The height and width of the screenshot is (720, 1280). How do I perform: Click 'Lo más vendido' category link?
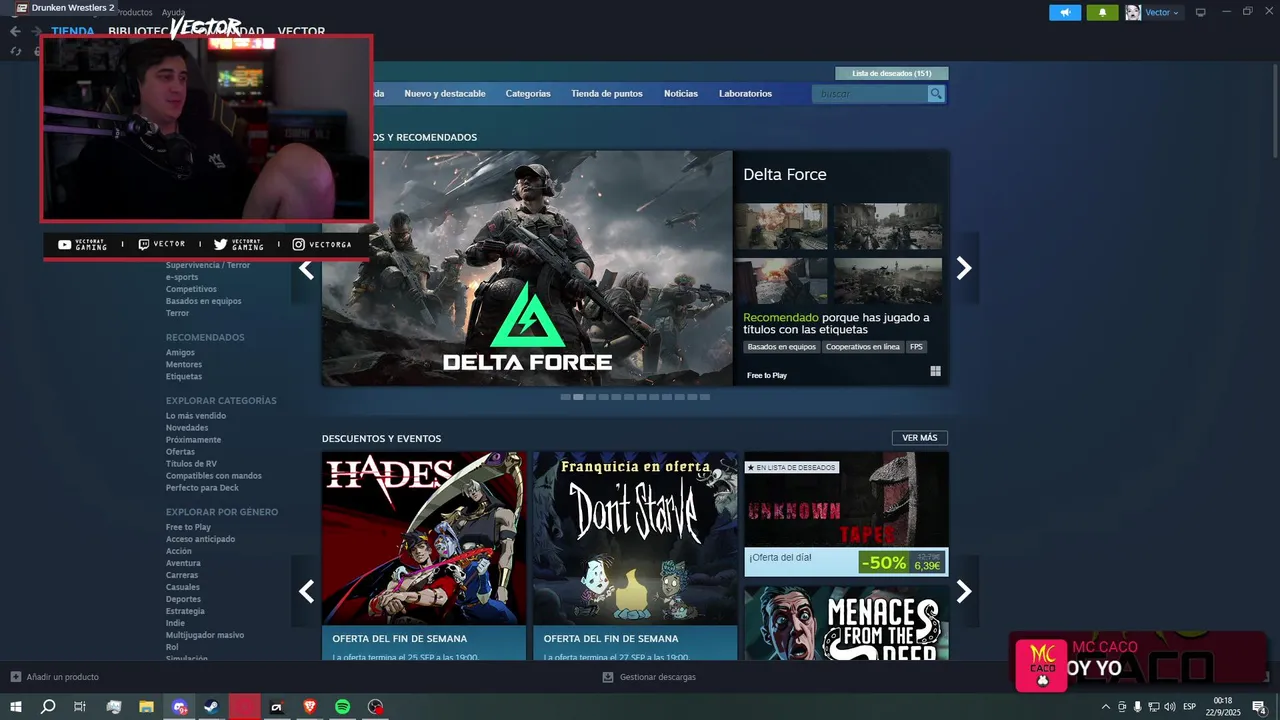point(196,415)
